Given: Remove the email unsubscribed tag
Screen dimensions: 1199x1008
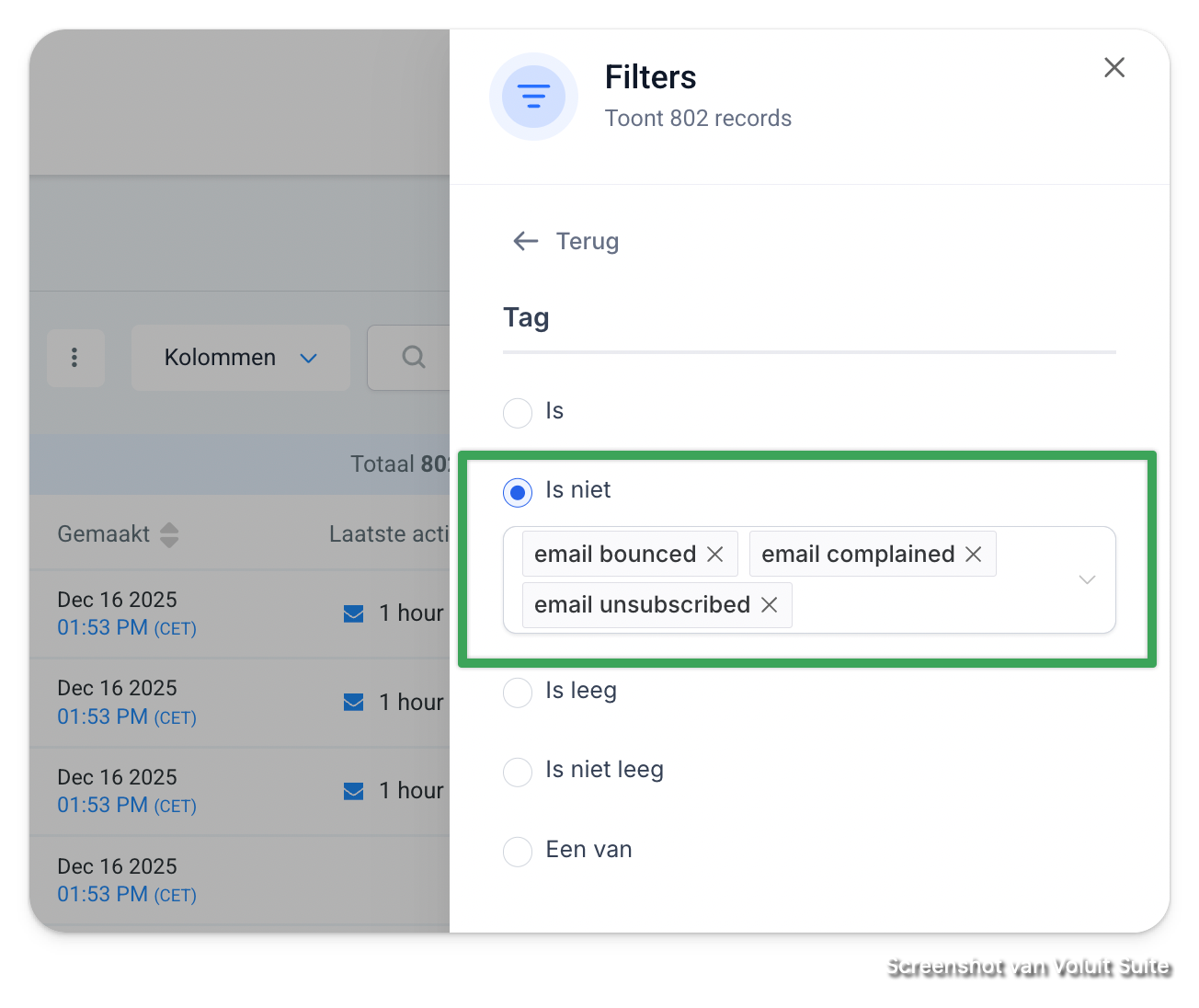Looking at the screenshot, I should click(769, 604).
